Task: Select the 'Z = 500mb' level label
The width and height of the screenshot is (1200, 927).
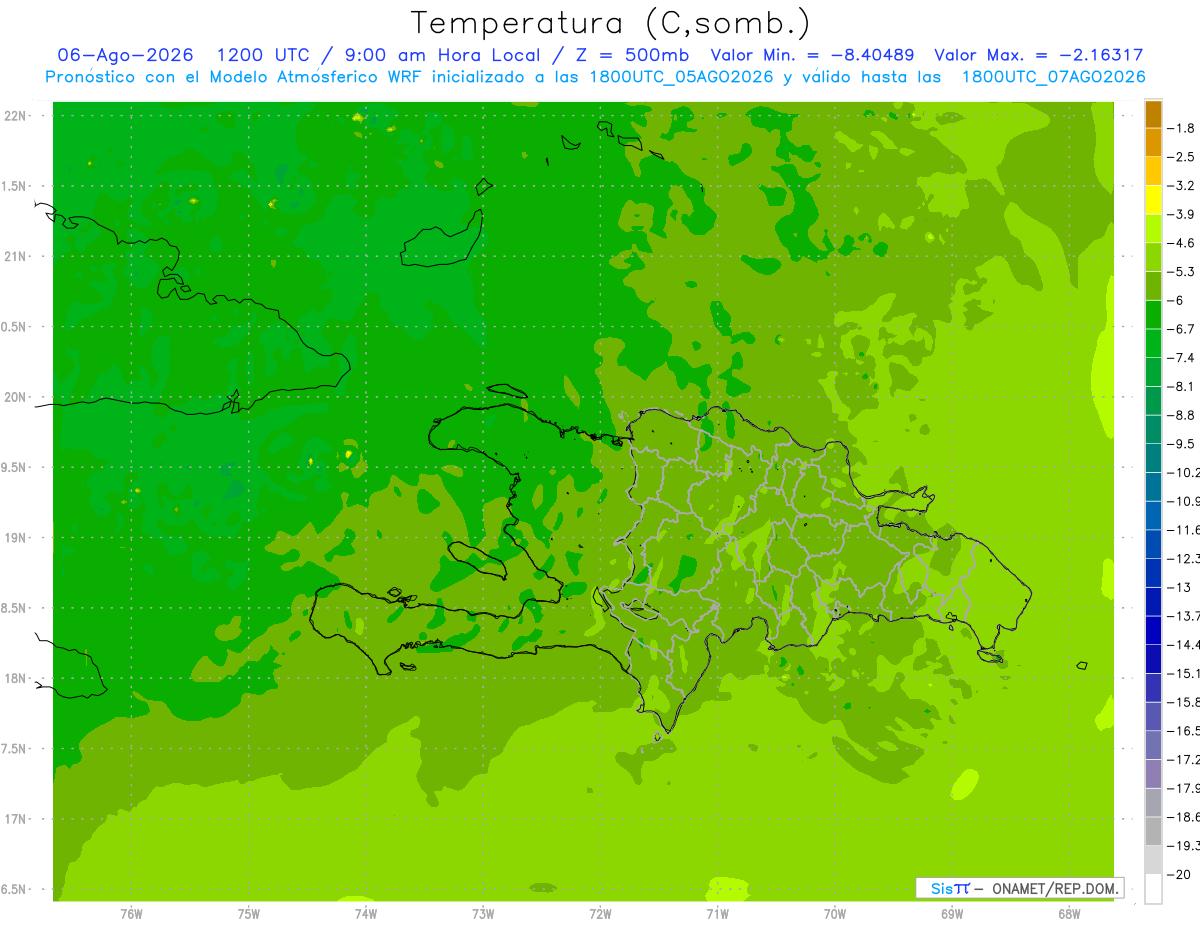Action: [x=632, y=55]
